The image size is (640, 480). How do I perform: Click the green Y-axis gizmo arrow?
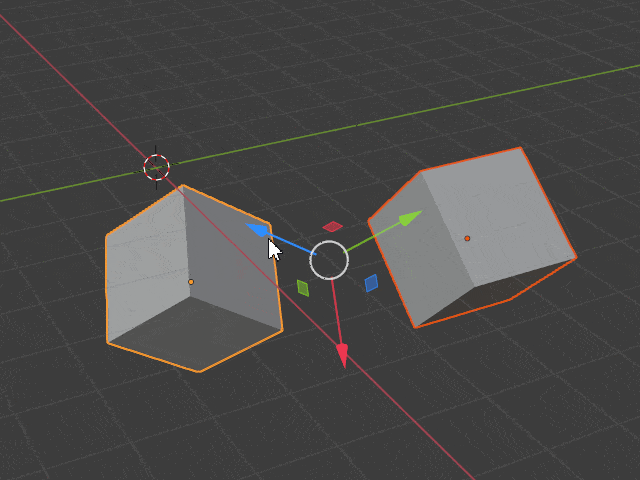[409, 218]
